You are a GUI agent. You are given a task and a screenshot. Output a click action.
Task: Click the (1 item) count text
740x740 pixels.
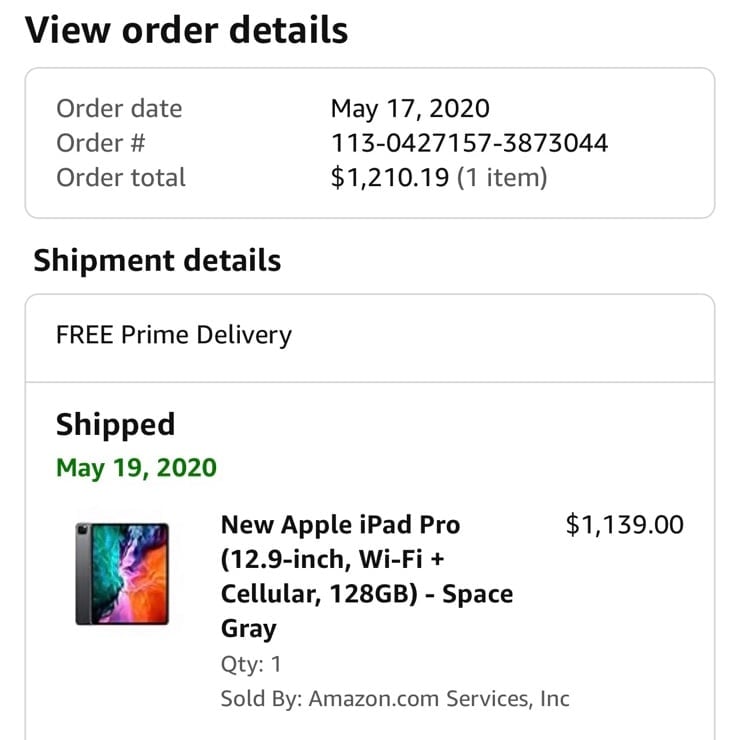(502, 178)
